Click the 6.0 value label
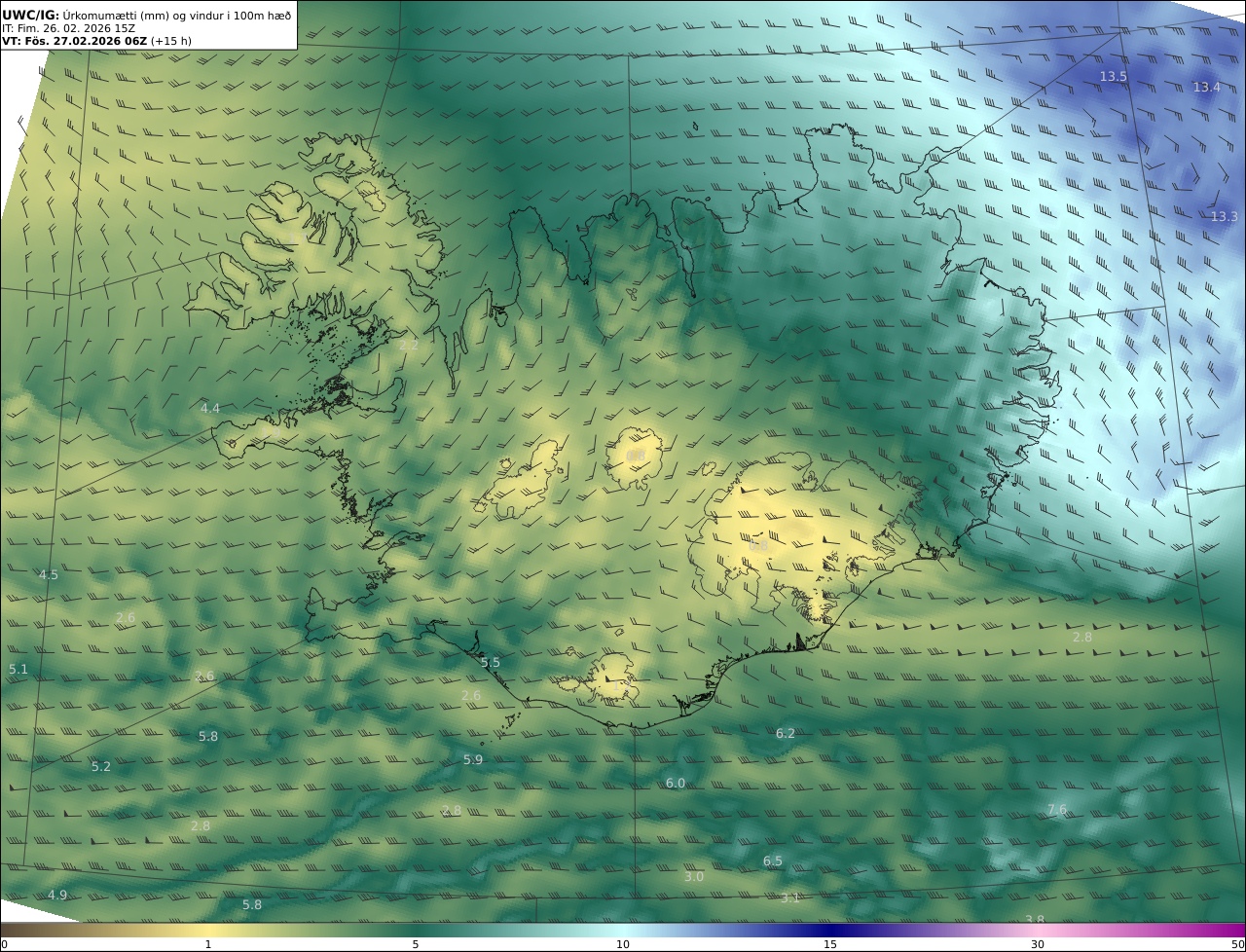The width and height of the screenshot is (1246, 952). [676, 783]
